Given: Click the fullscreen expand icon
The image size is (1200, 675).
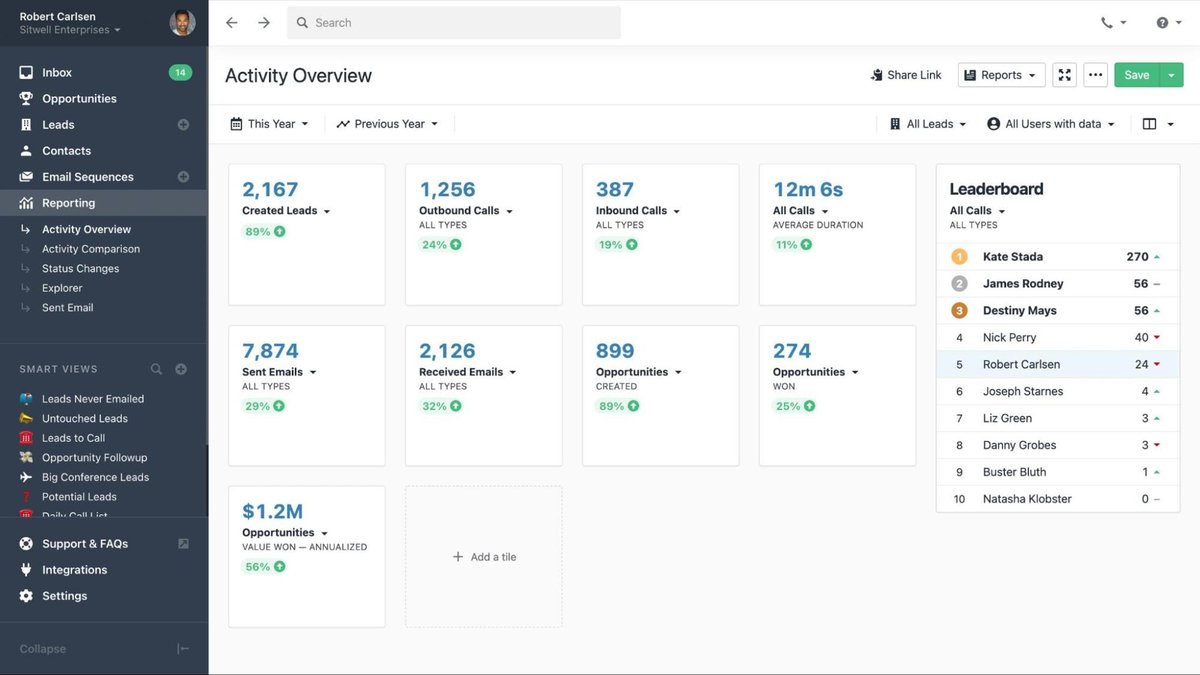Looking at the screenshot, I should click(x=1065, y=75).
